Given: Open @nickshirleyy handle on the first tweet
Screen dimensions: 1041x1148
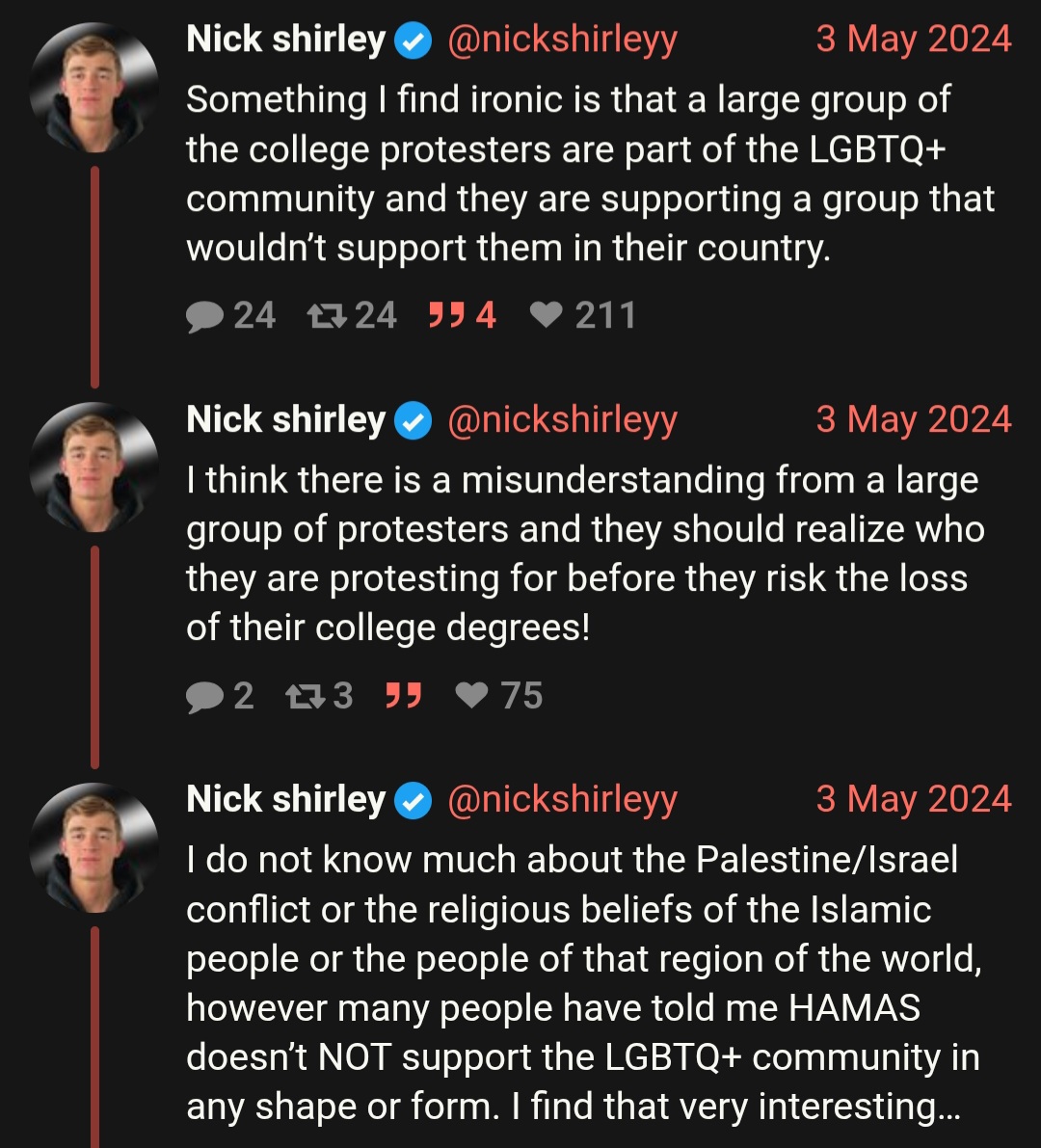Looking at the screenshot, I should [x=562, y=40].
